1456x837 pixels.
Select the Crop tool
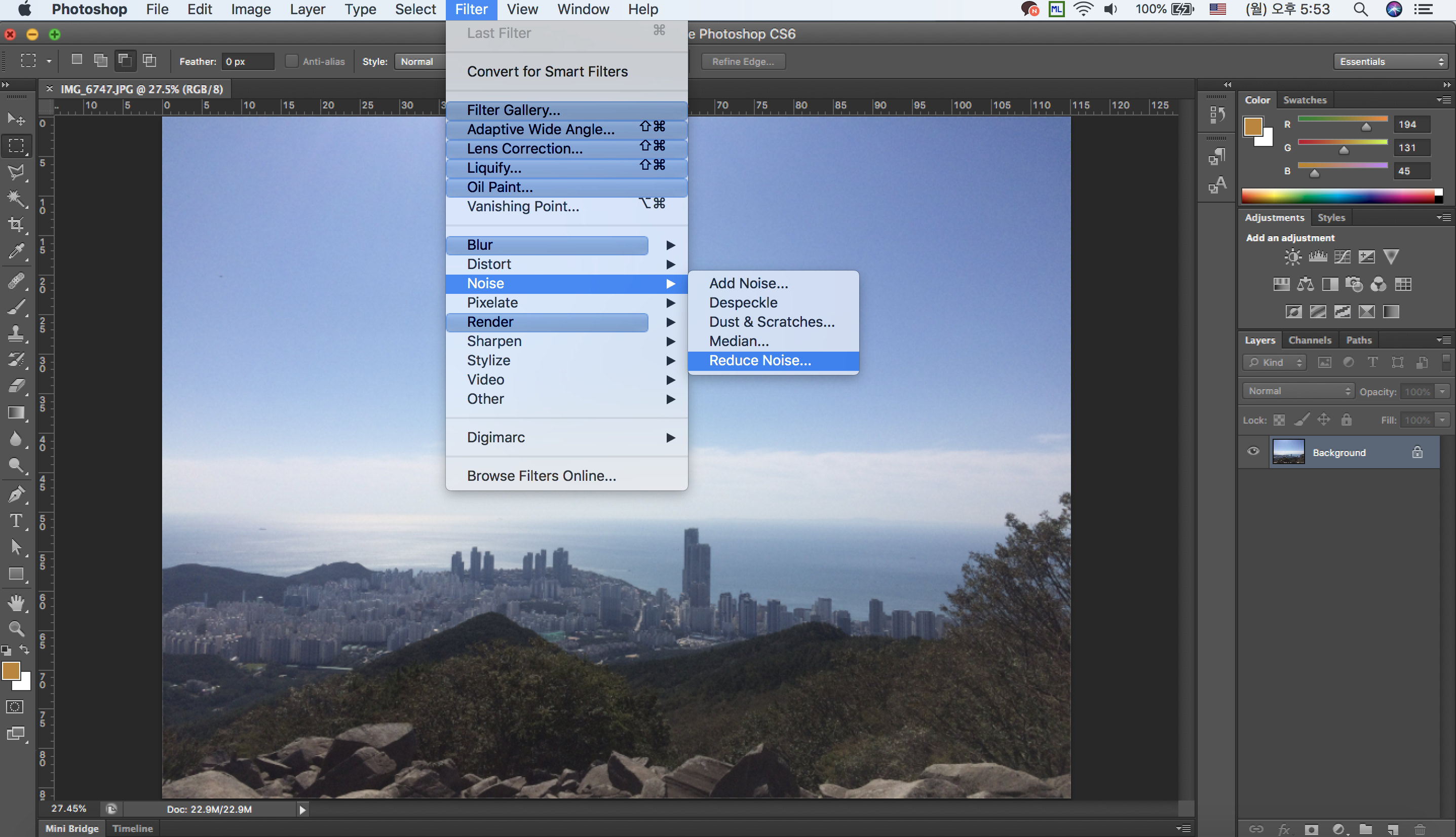(x=16, y=225)
